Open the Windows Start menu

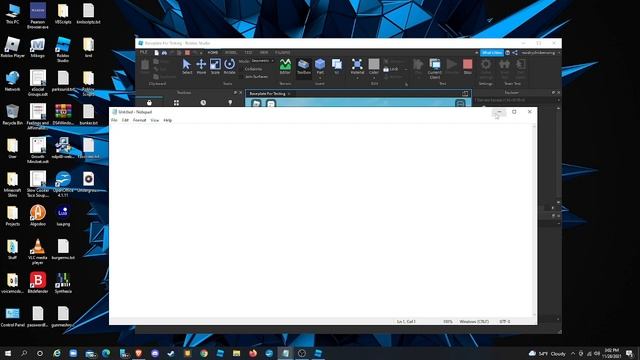pyautogui.click(x=7, y=353)
